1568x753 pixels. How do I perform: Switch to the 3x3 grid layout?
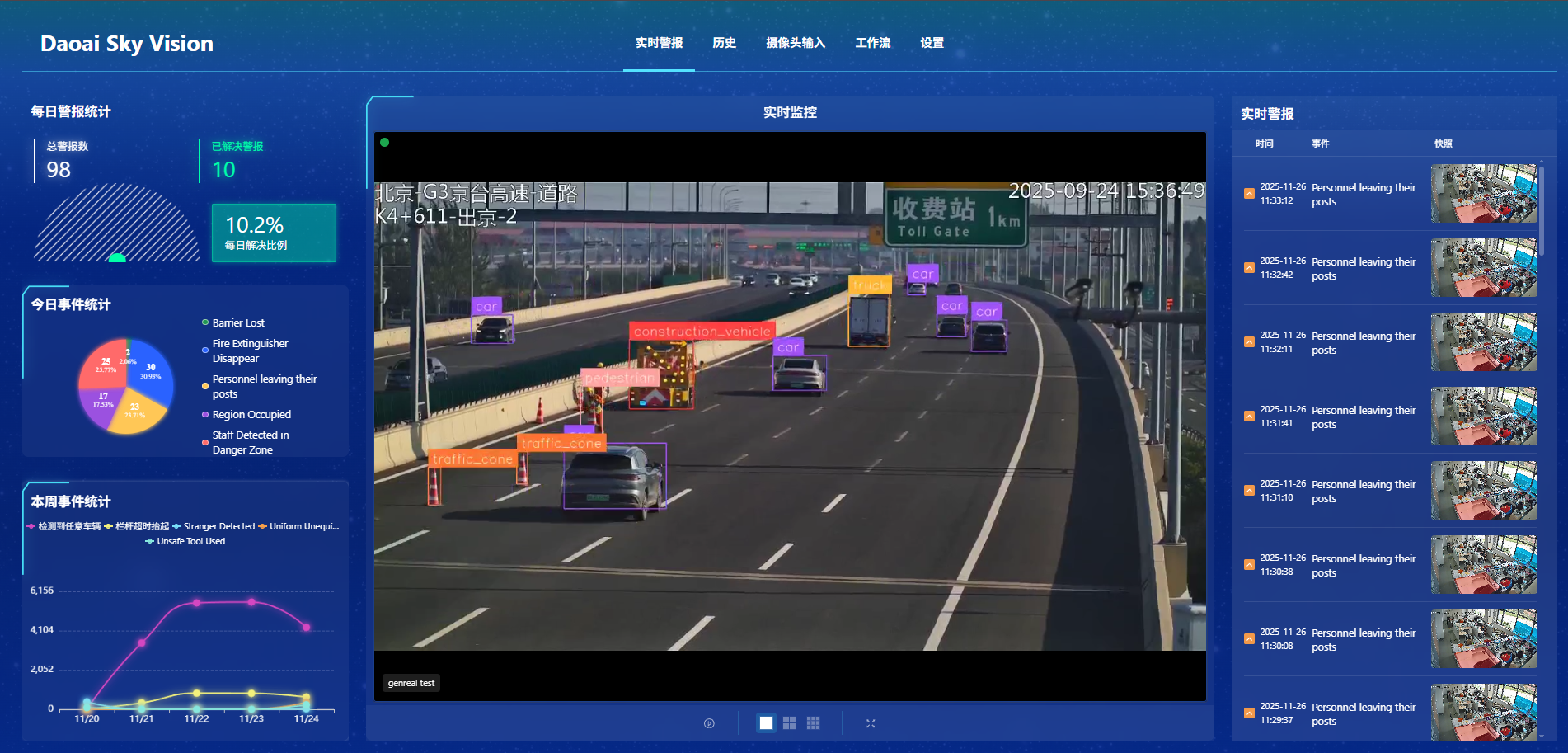(813, 723)
